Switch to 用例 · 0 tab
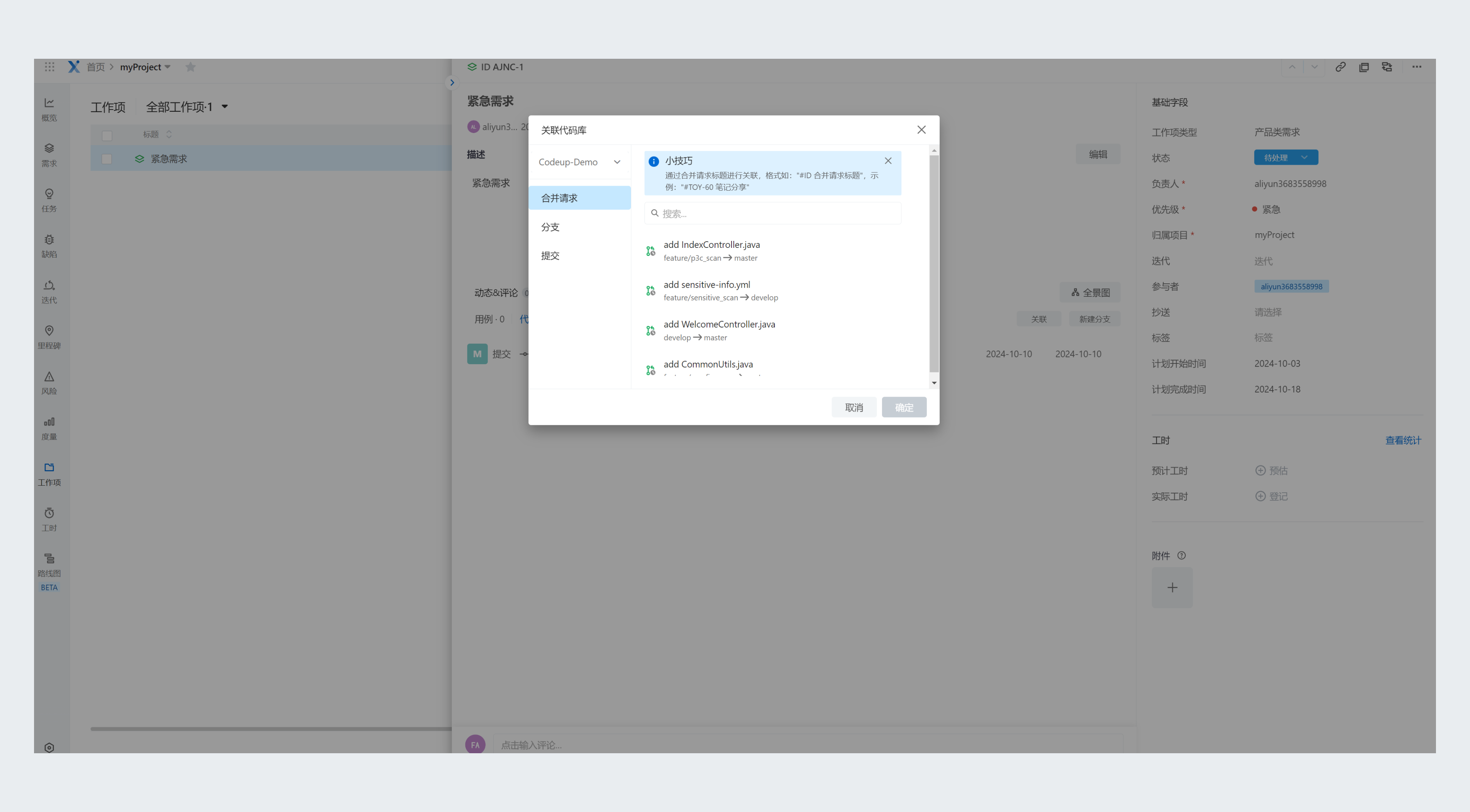The height and width of the screenshot is (812, 1470). (489, 319)
